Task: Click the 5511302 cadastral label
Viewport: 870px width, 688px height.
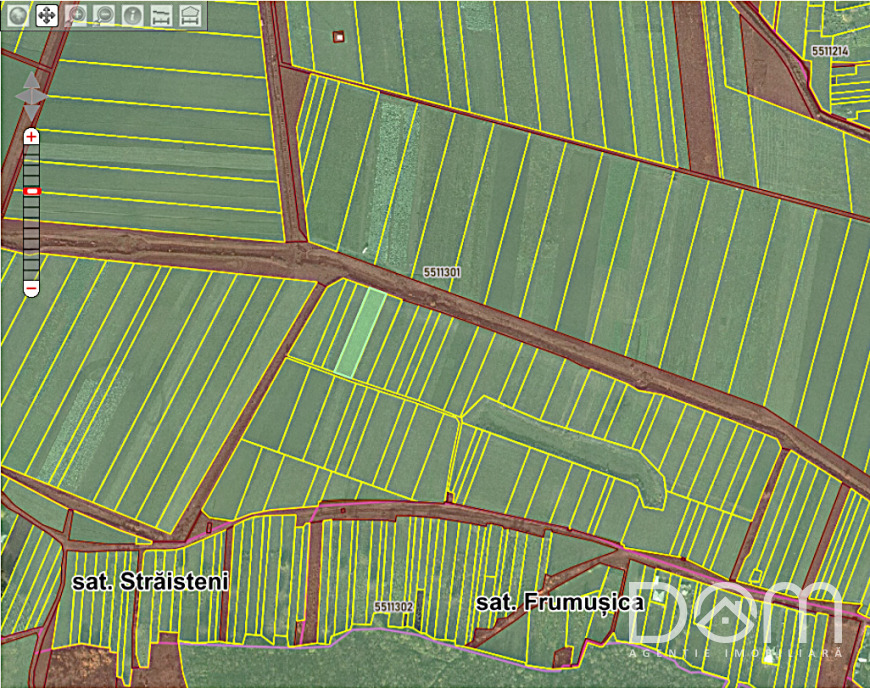Action: (394, 607)
